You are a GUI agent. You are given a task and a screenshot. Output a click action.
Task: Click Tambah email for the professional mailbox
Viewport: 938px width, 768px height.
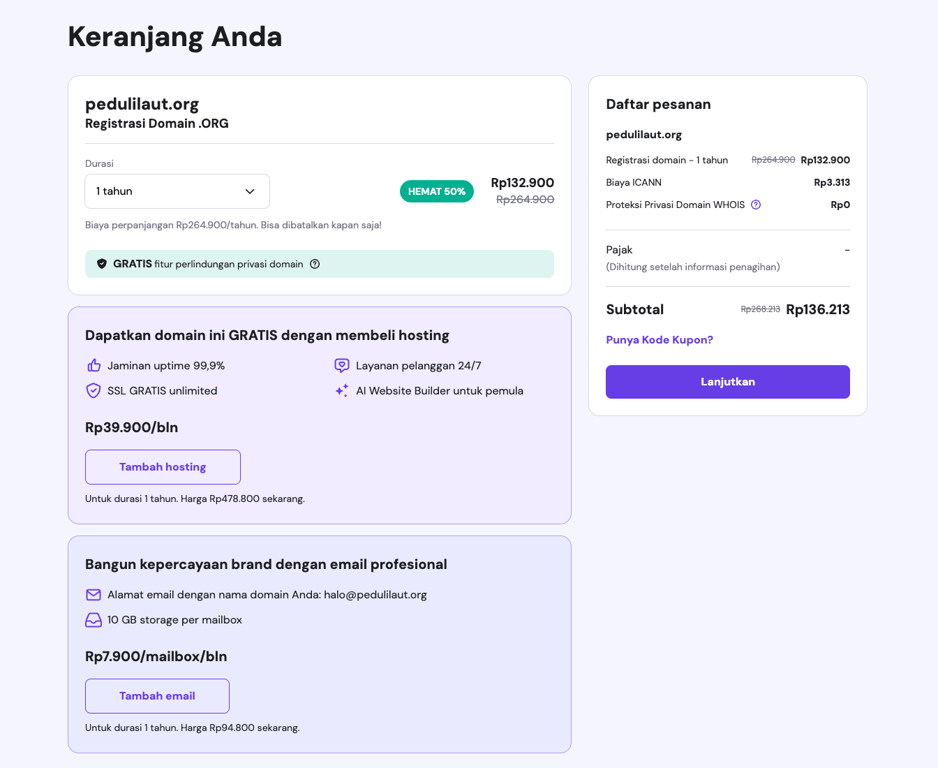coord(157,695)
